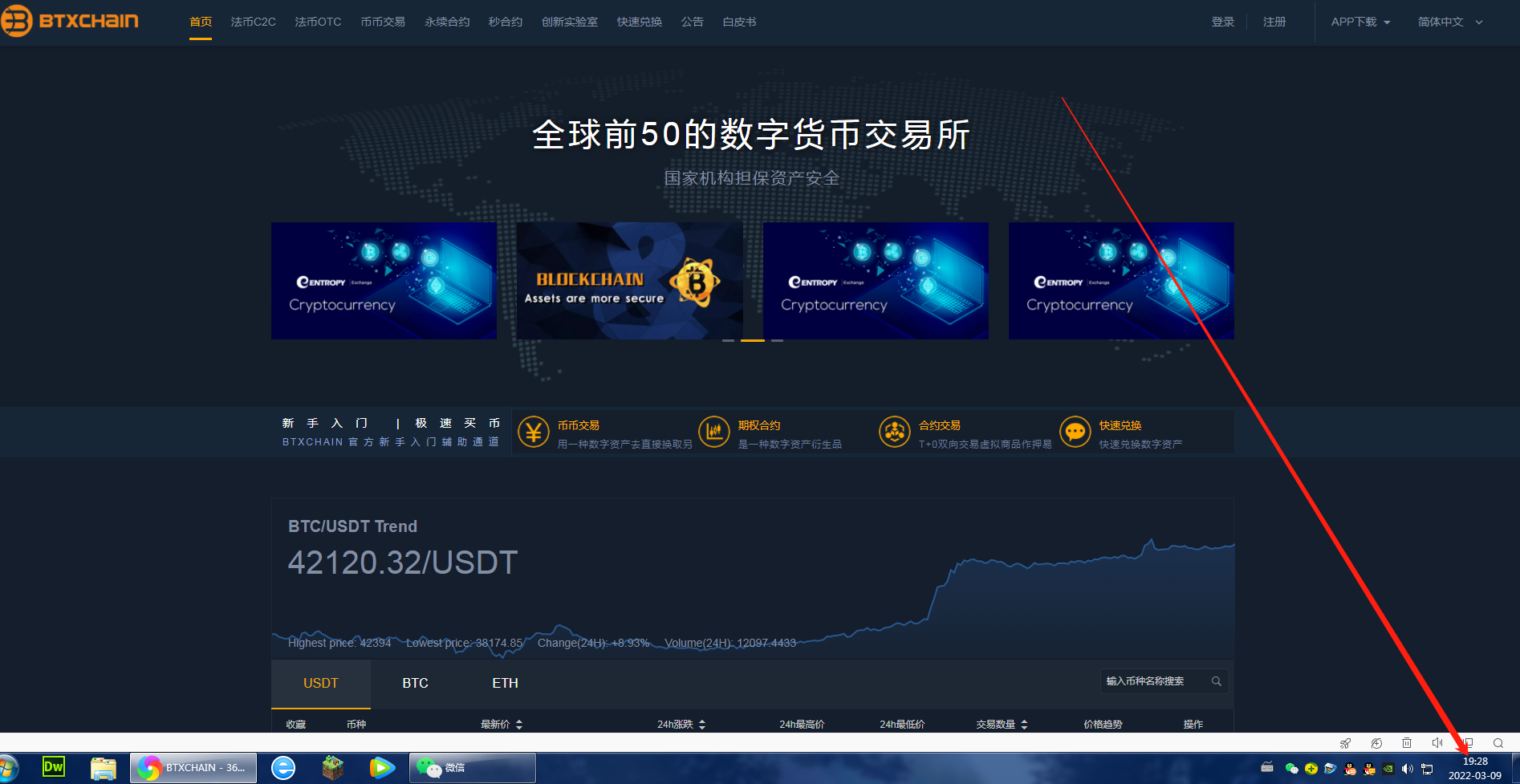Click the volume speaker tray icon
Image resolution: width=1520 pixels, height=784 pixels.
[1408, 769]
